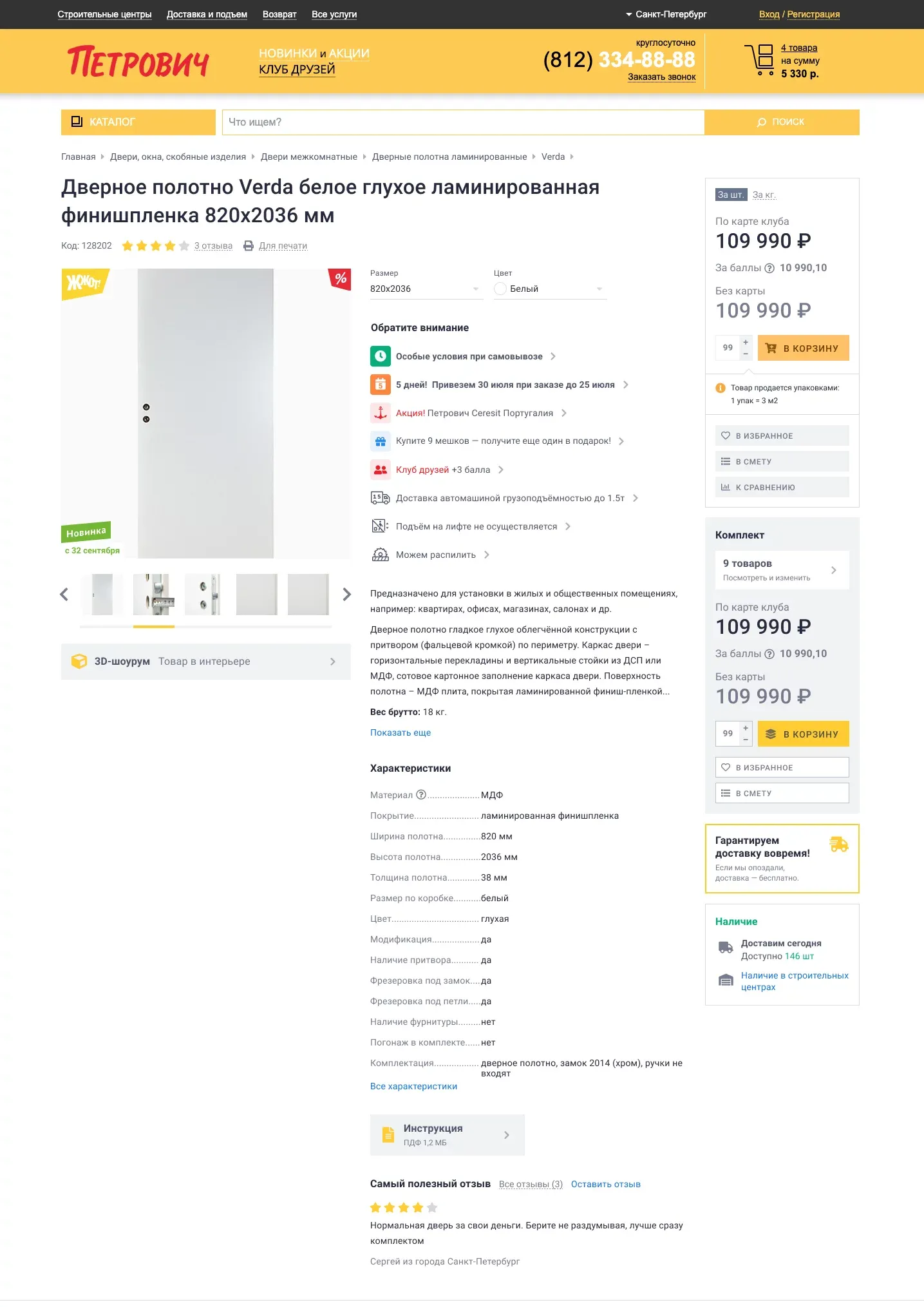Click next arrow in image thumbnail carousel
Screen dimensions: 924x1307
pyautogui.click(x=346, y=595)
